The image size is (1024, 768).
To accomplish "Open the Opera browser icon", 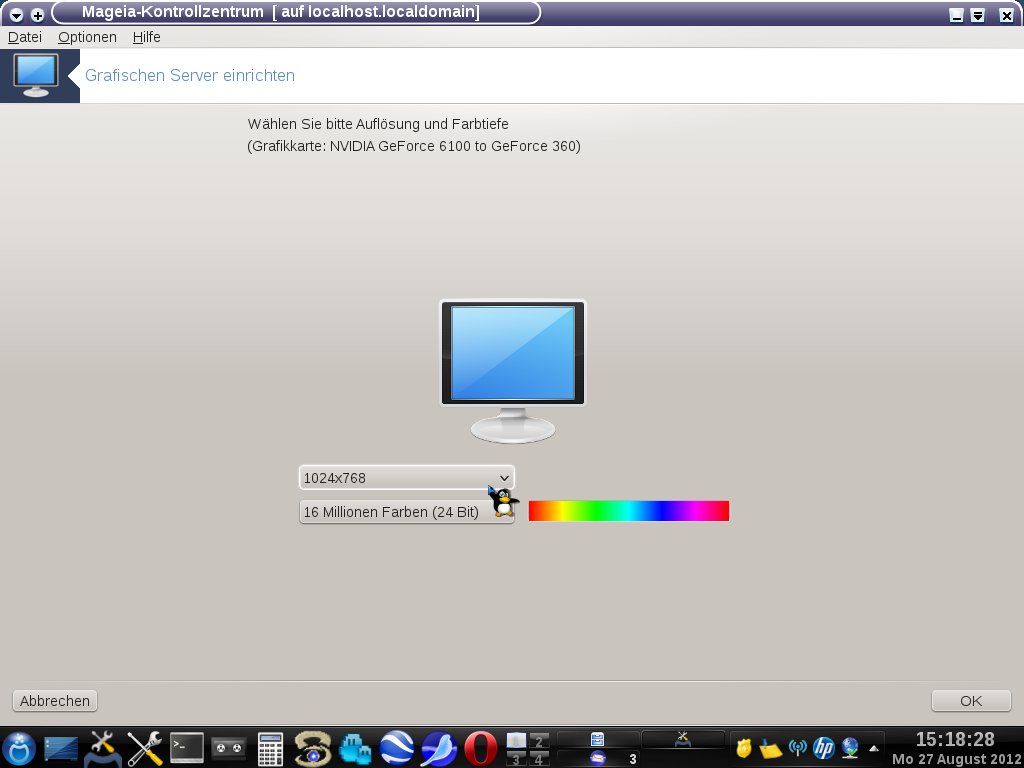I will [481, 749].
